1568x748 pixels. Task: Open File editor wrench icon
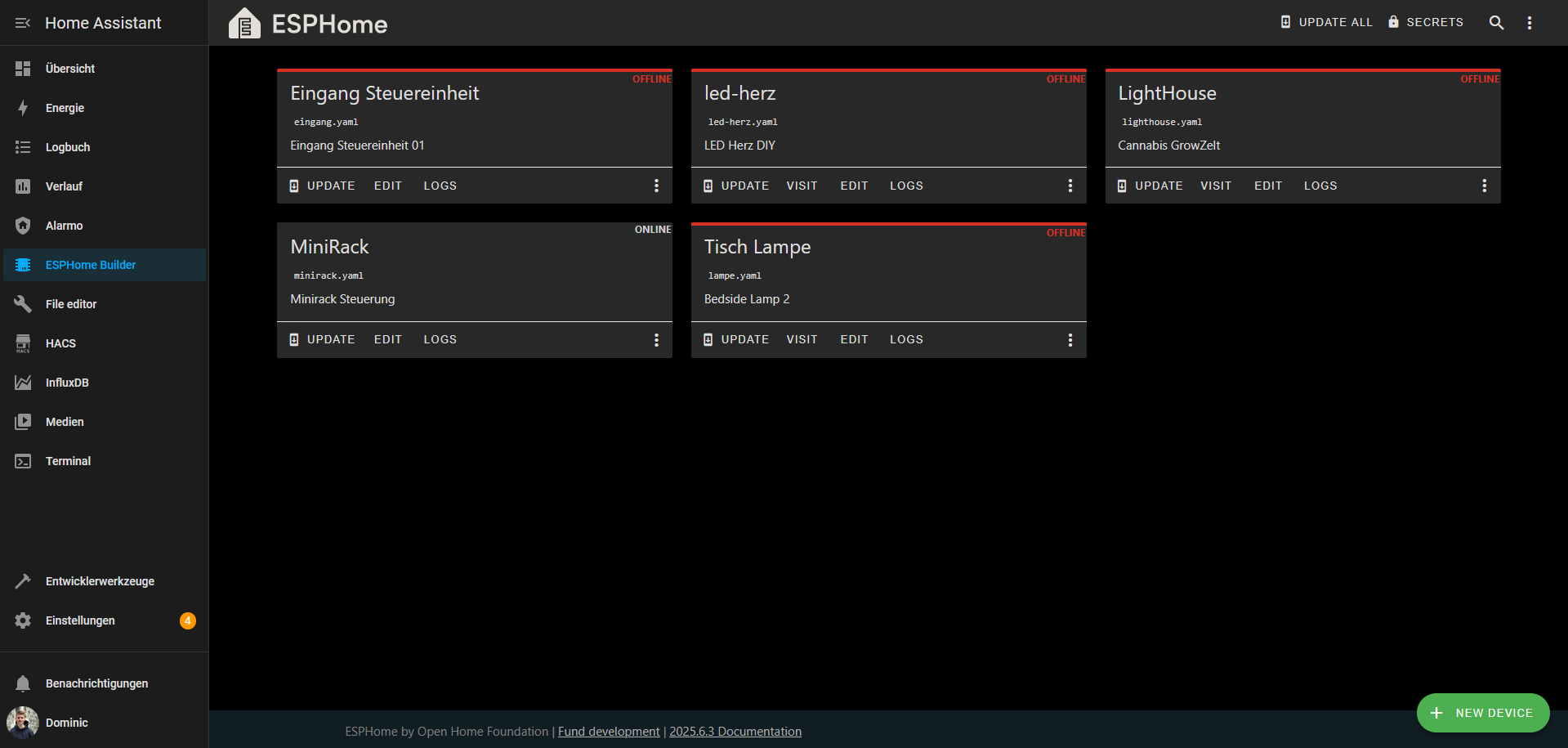tap(23, 304)
